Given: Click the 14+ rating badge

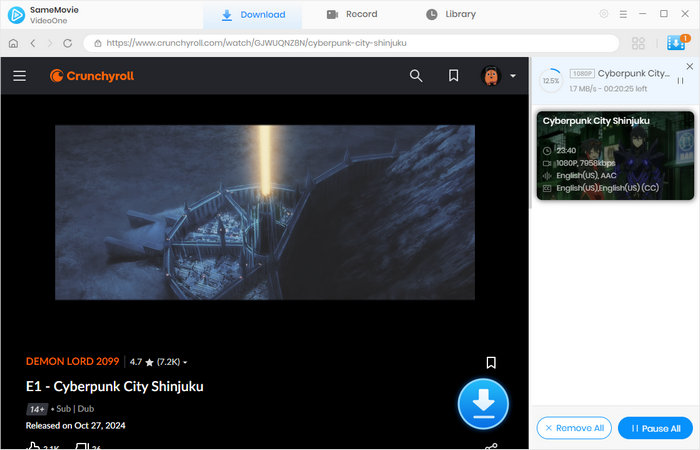Looking at the screenshot, I should click(x=37, y=409).
